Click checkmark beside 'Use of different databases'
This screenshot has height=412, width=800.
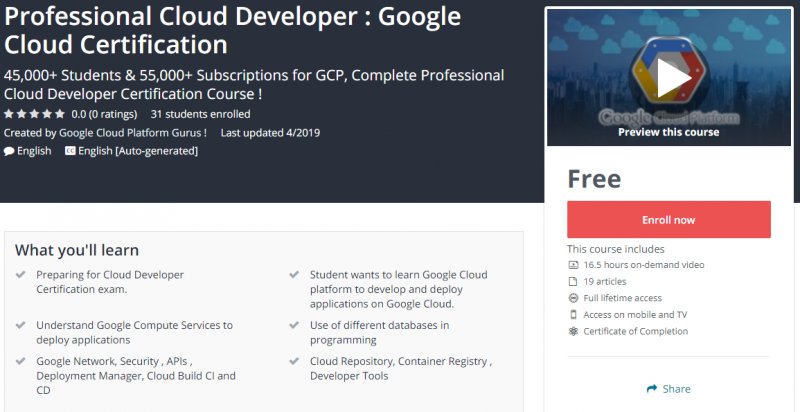[x=294, y=325]
